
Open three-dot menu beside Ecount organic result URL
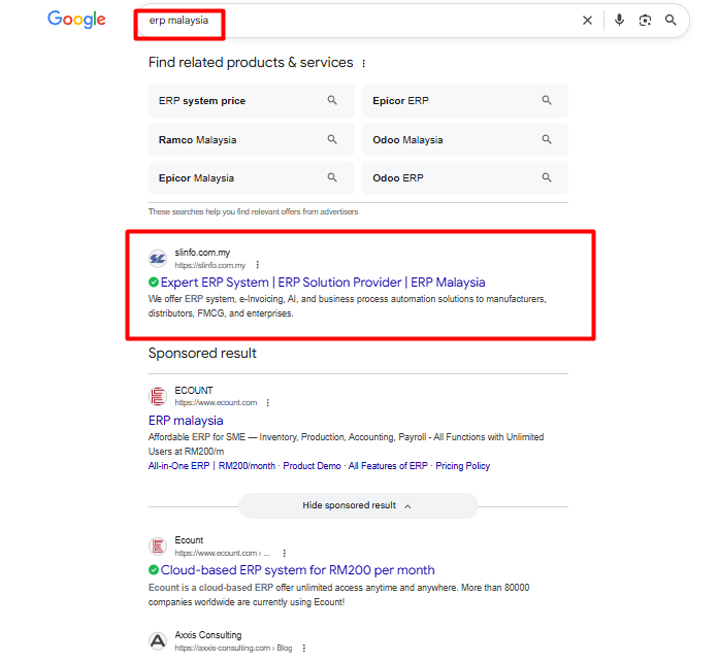pos(284,553)
